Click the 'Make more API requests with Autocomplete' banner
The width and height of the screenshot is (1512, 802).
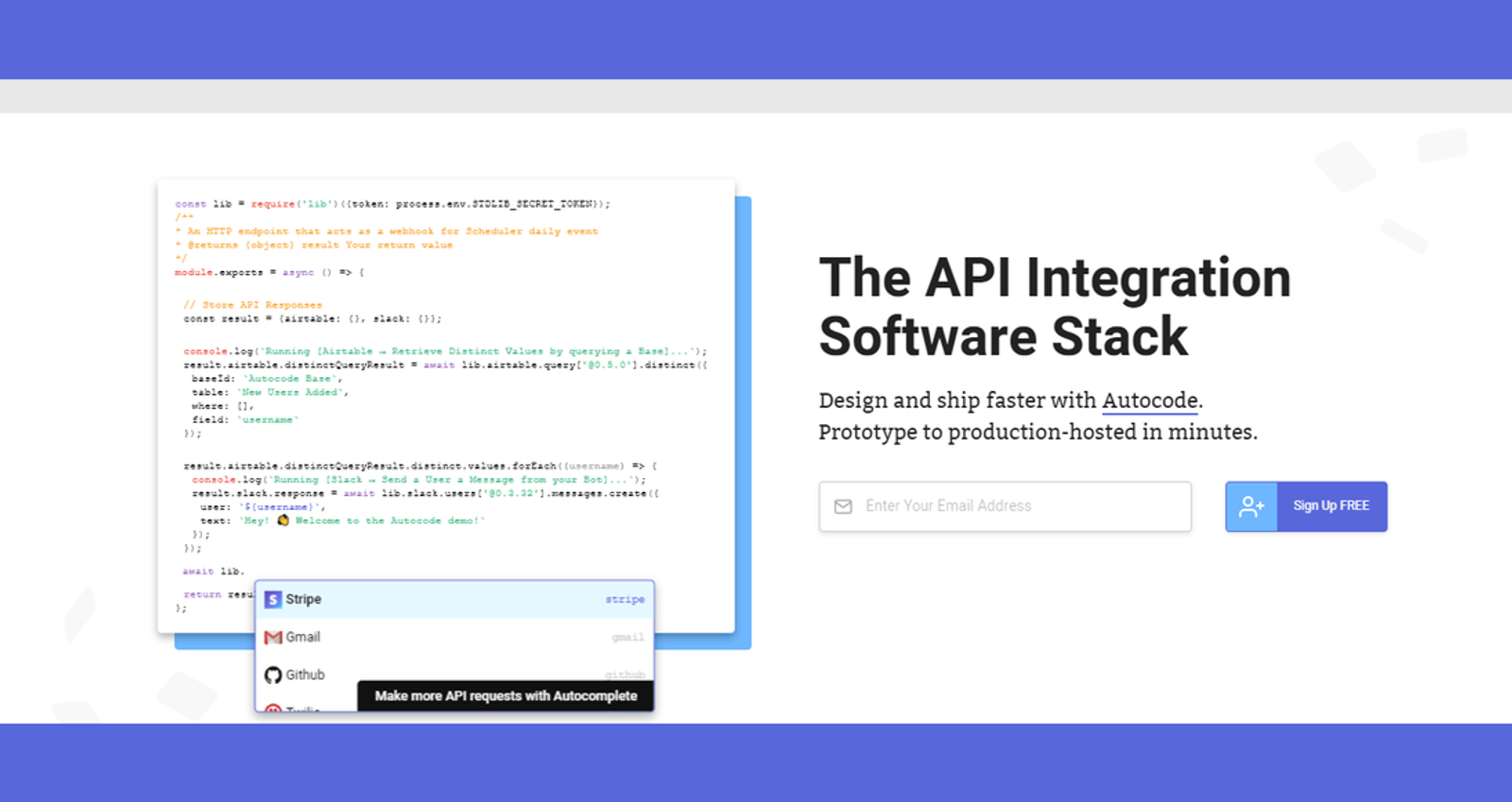[x=506, y=696]
